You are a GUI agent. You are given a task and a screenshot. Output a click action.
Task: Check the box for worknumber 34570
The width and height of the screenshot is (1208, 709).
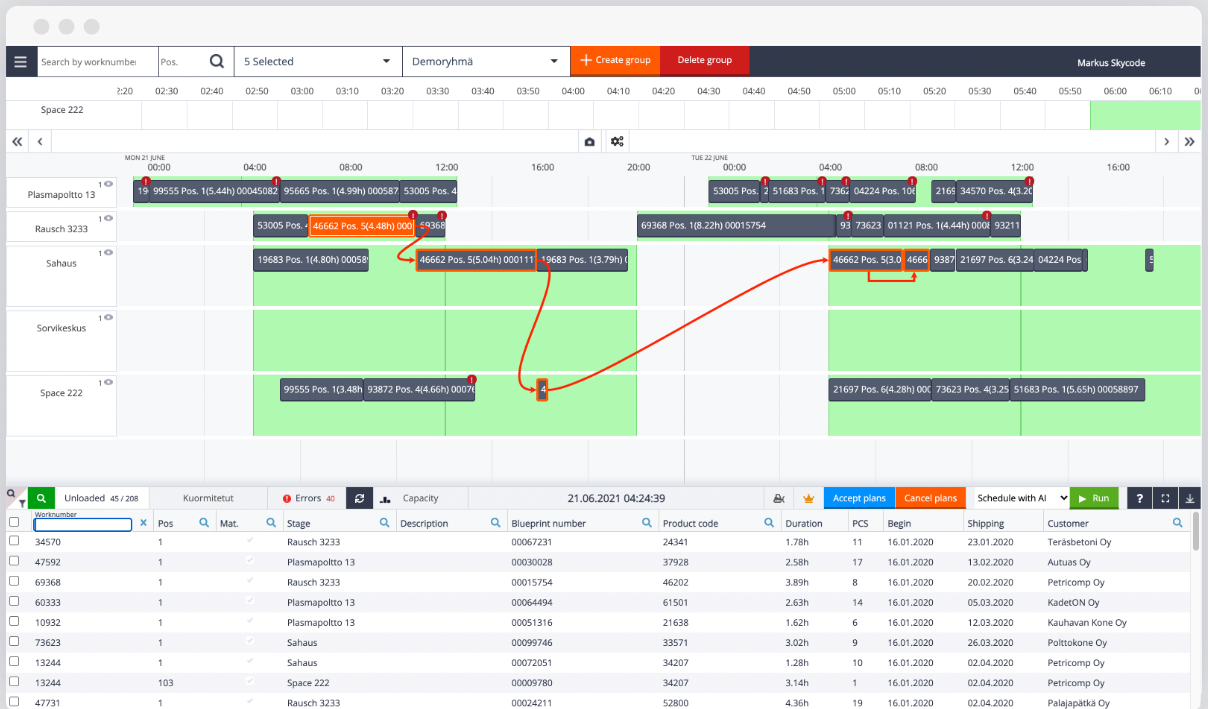(14, 541)
